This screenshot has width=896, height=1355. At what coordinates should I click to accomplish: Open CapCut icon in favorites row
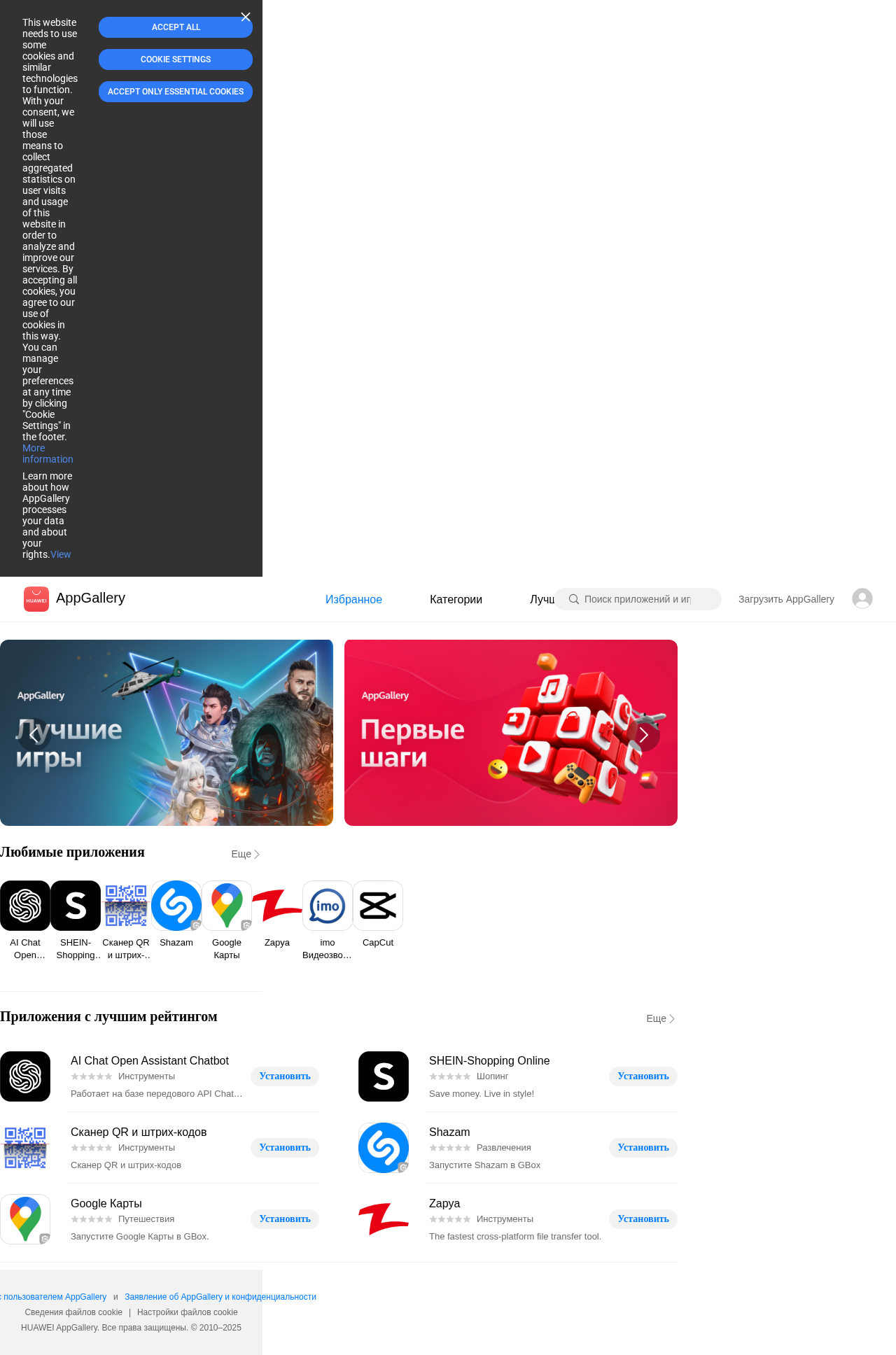(x=378, y=906)
